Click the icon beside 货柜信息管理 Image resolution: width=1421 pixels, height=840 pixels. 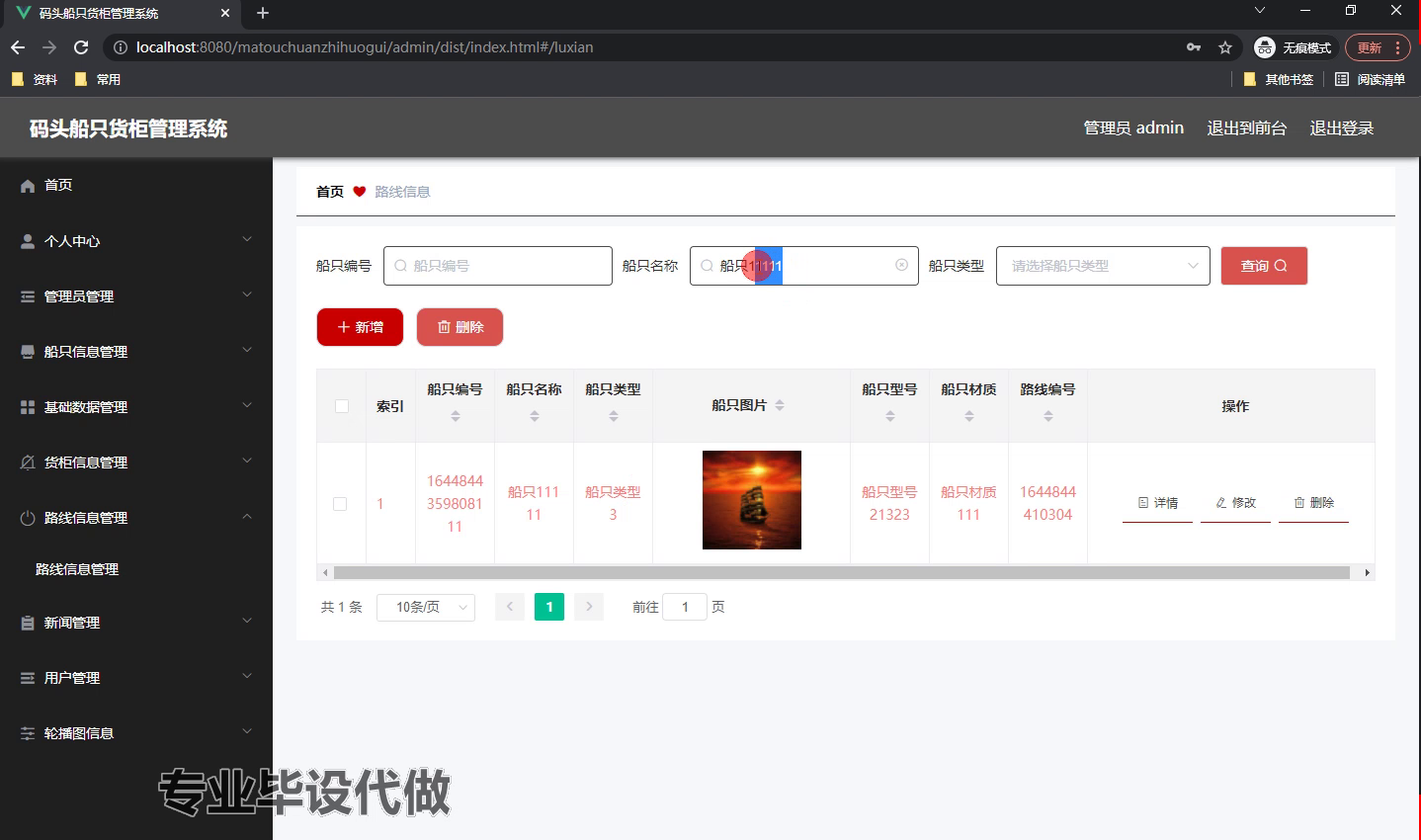click(28, 462)
